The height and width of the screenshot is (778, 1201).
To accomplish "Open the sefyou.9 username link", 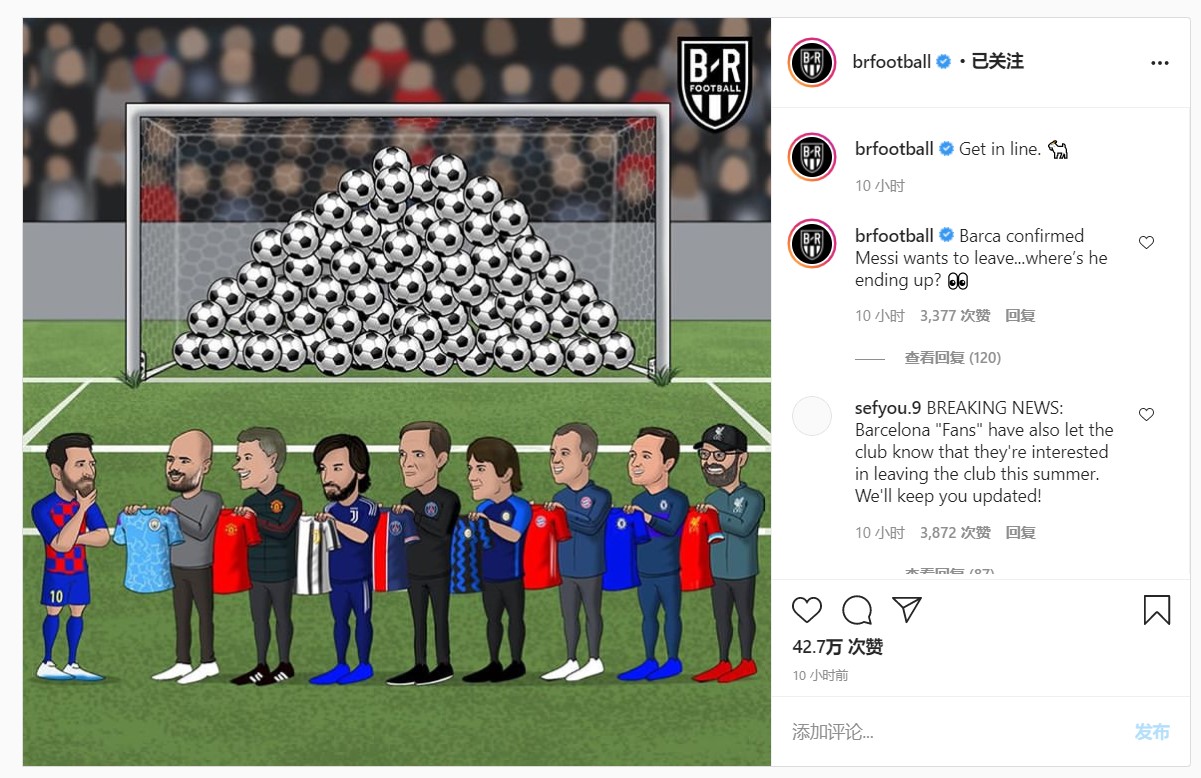I will pyautogui.click(x=888, y=408).
